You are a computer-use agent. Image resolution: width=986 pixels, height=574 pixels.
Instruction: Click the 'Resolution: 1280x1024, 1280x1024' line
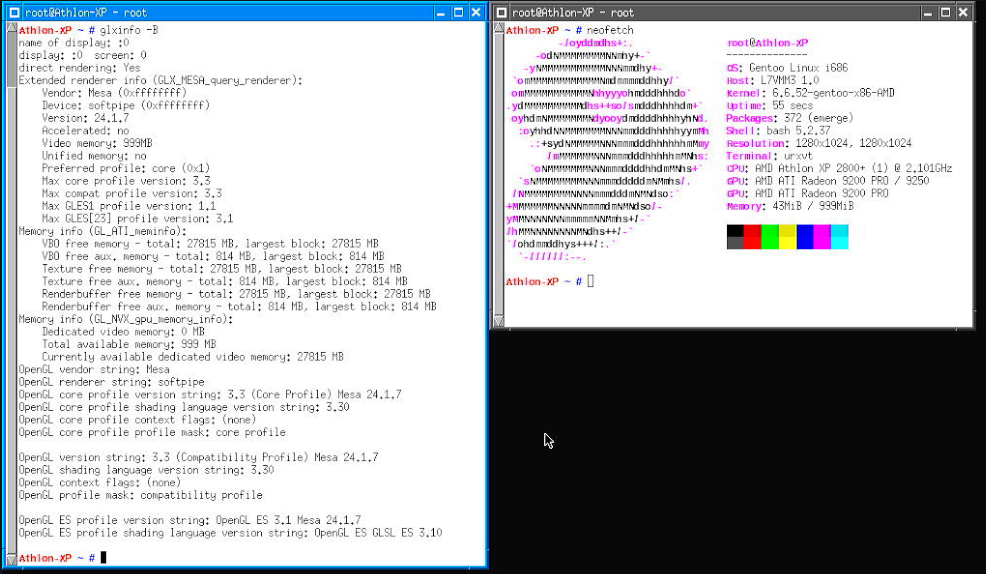tap(819, 143)
